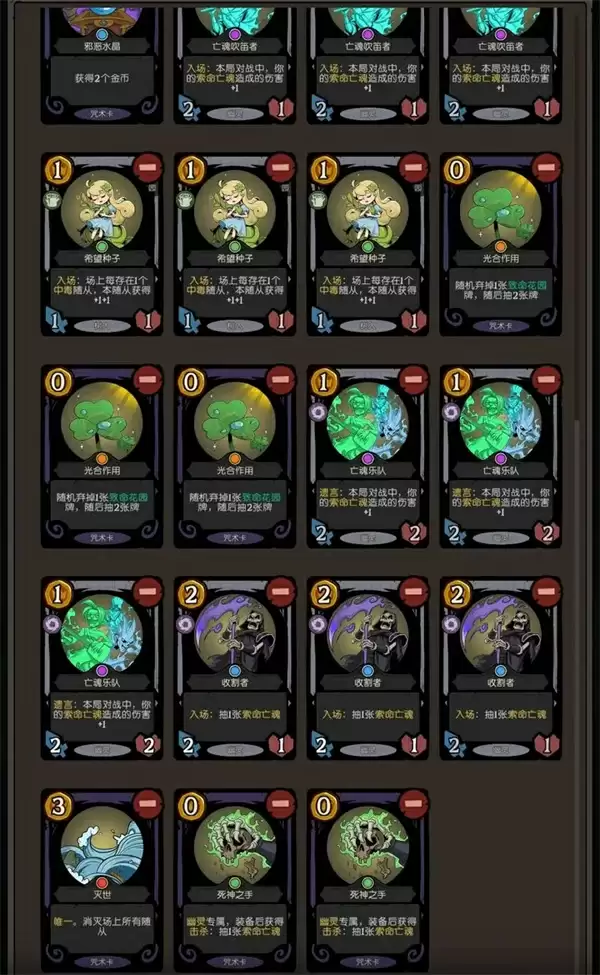Remove the 灭世 card with its minus button

pos(147,803)
